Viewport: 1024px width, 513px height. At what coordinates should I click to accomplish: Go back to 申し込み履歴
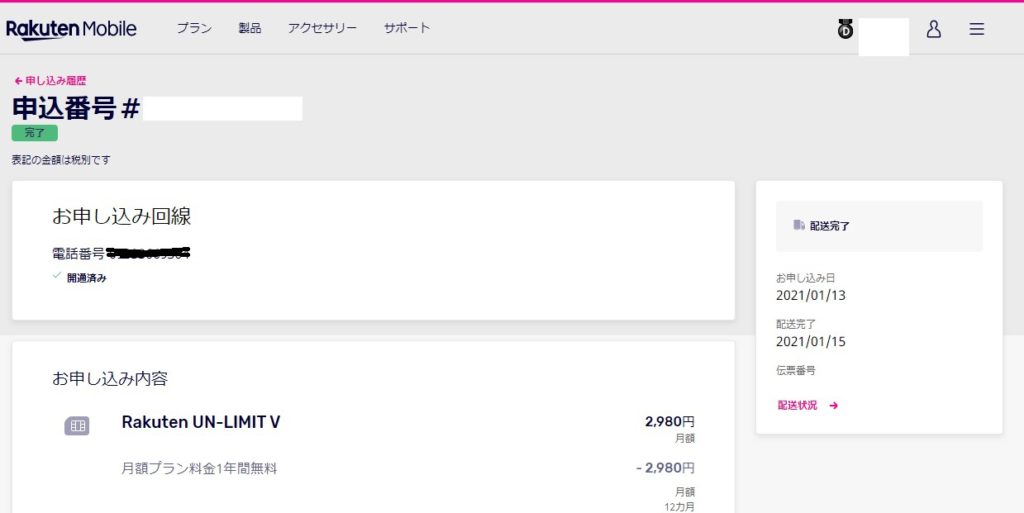[56, 81]
